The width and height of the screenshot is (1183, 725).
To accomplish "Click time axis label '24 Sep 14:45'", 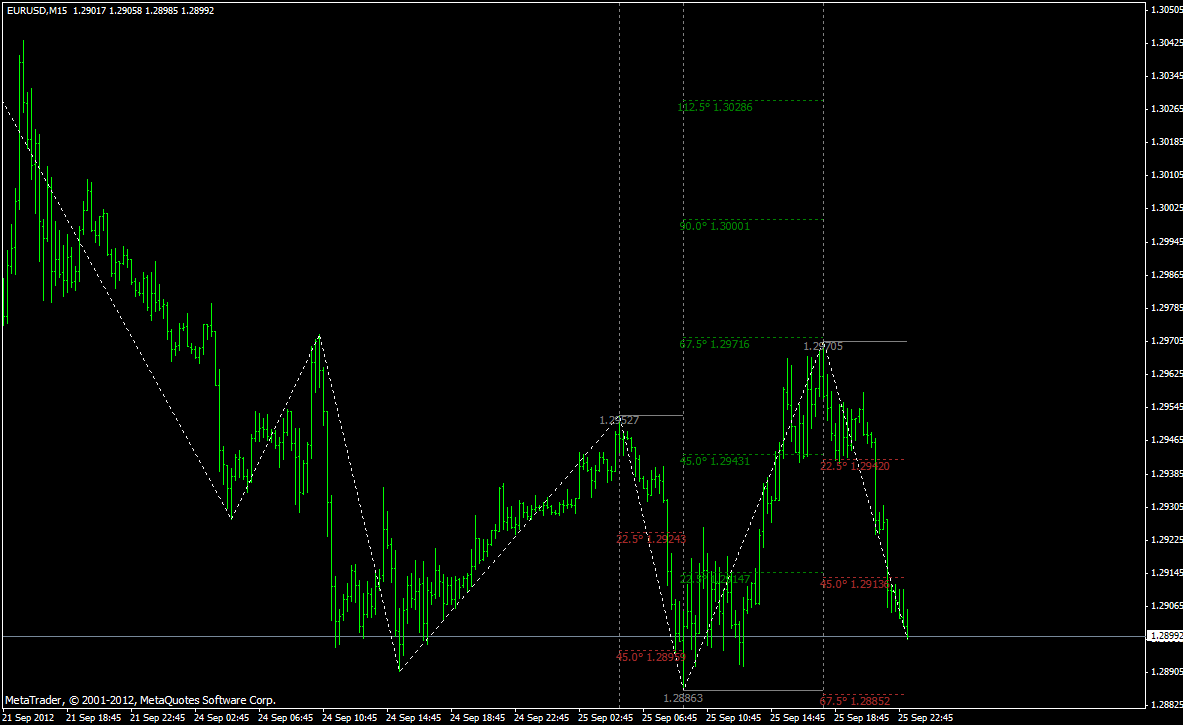I will (414, 717).
